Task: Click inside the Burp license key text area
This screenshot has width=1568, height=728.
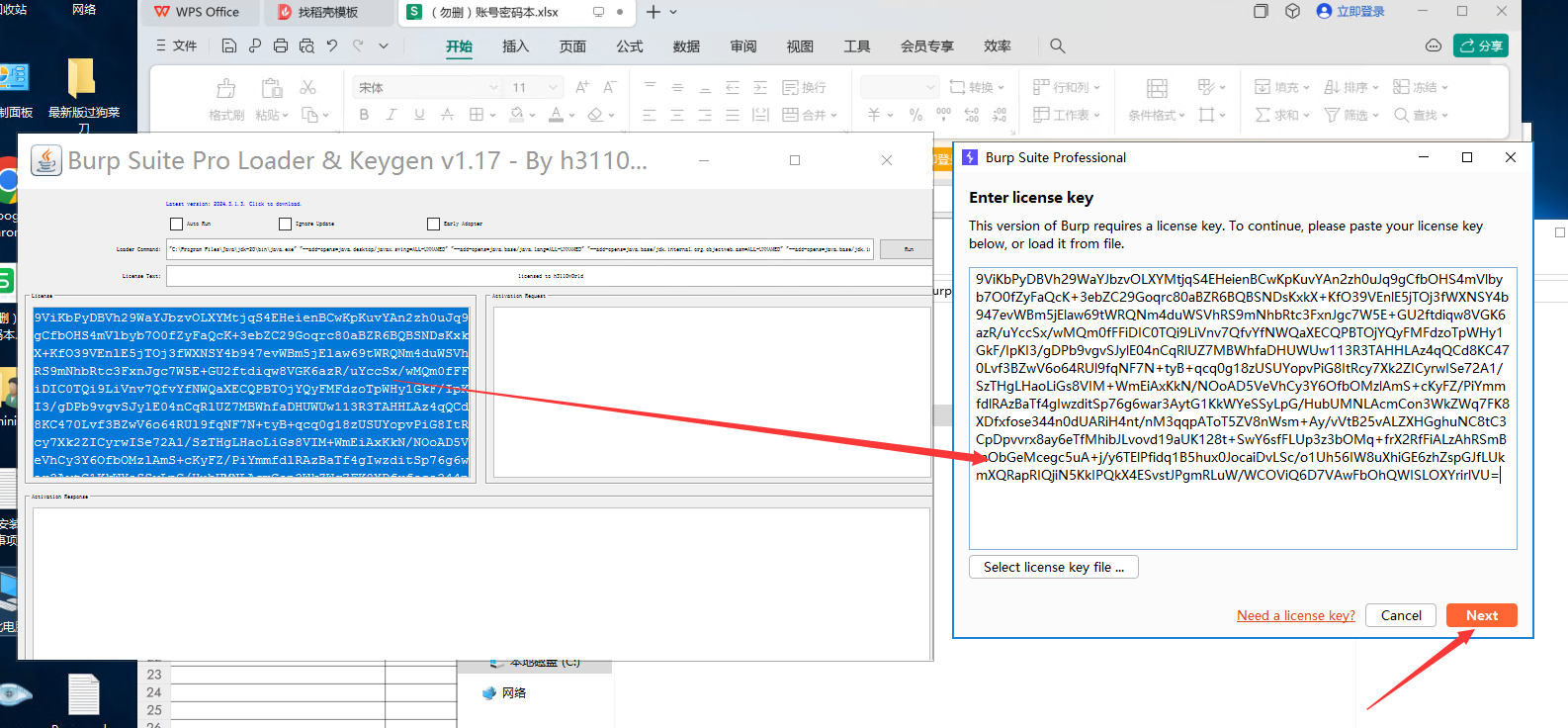Action: point(1243,408)
